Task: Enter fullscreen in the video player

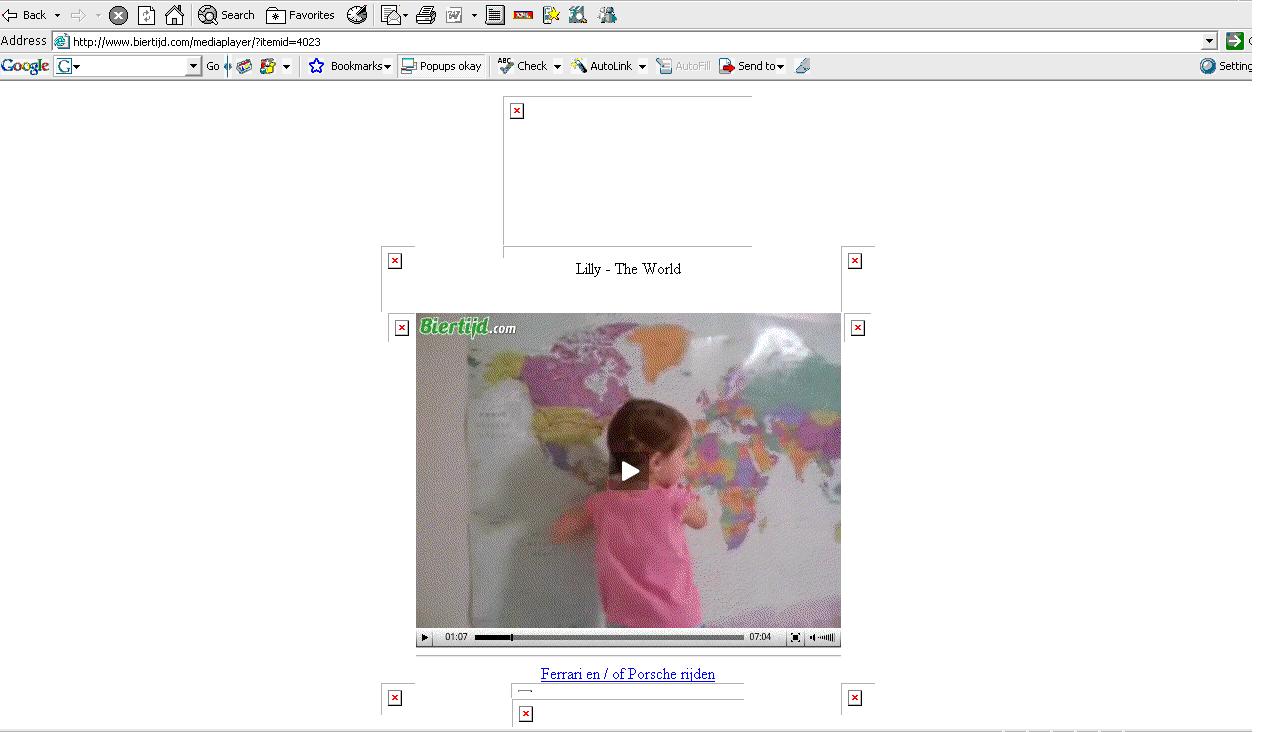Action: coord(795,637)
